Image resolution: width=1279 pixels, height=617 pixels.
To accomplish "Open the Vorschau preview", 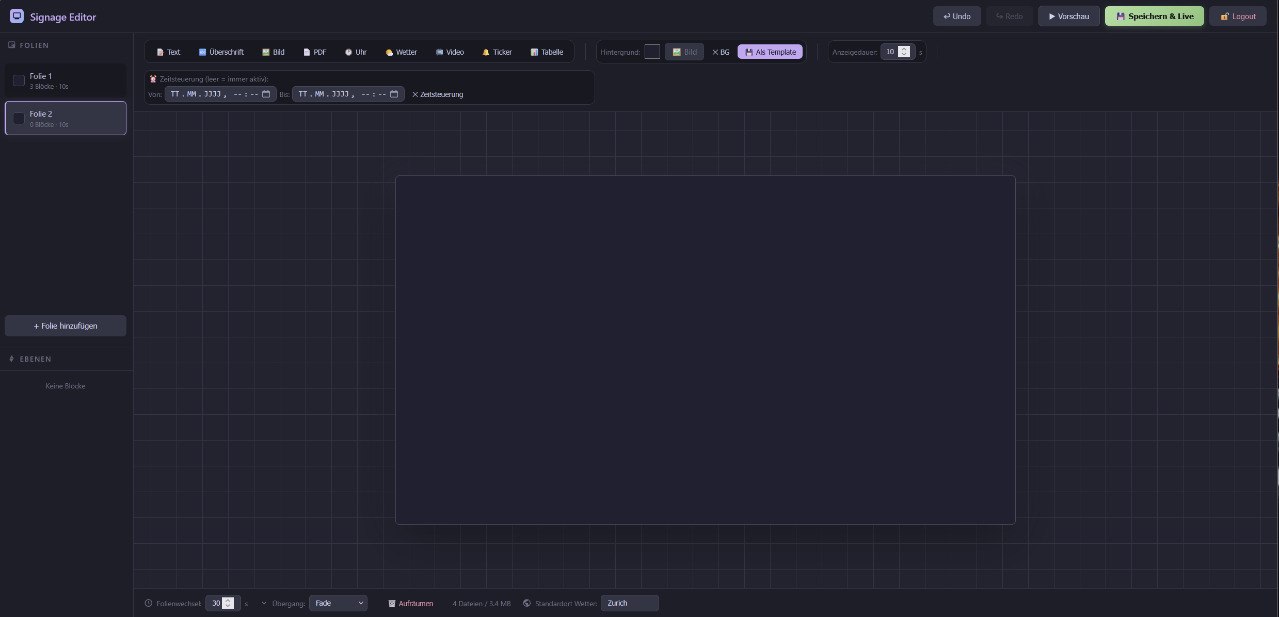I will (1069, 16).
